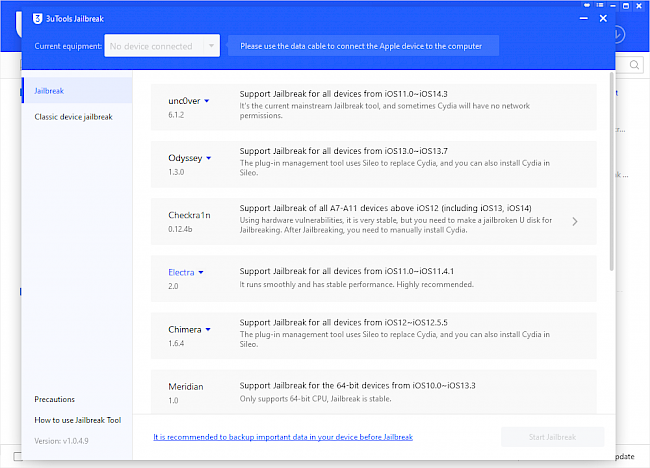
Task: Expand the unc0ver version dropdown arrow
Action: 207,101
